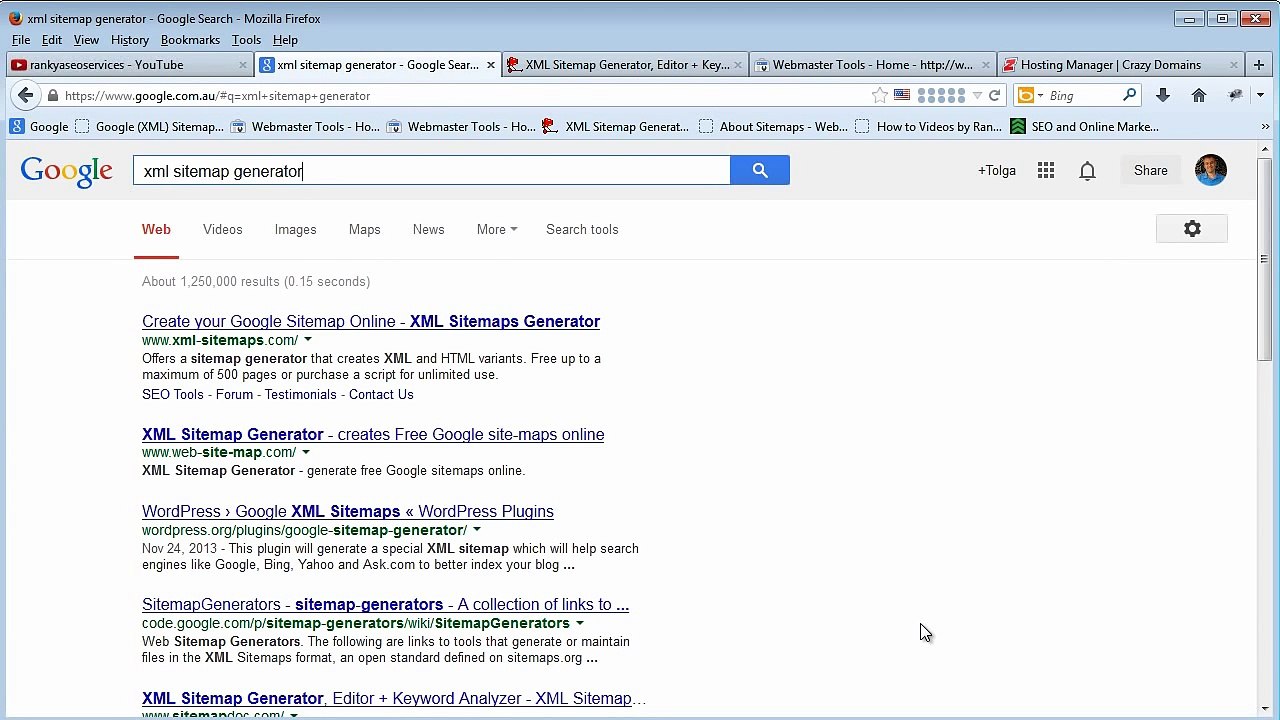Click the grey dots rank indicator in address bar
The image size is (1280, 720).
(x=941, y=96)
